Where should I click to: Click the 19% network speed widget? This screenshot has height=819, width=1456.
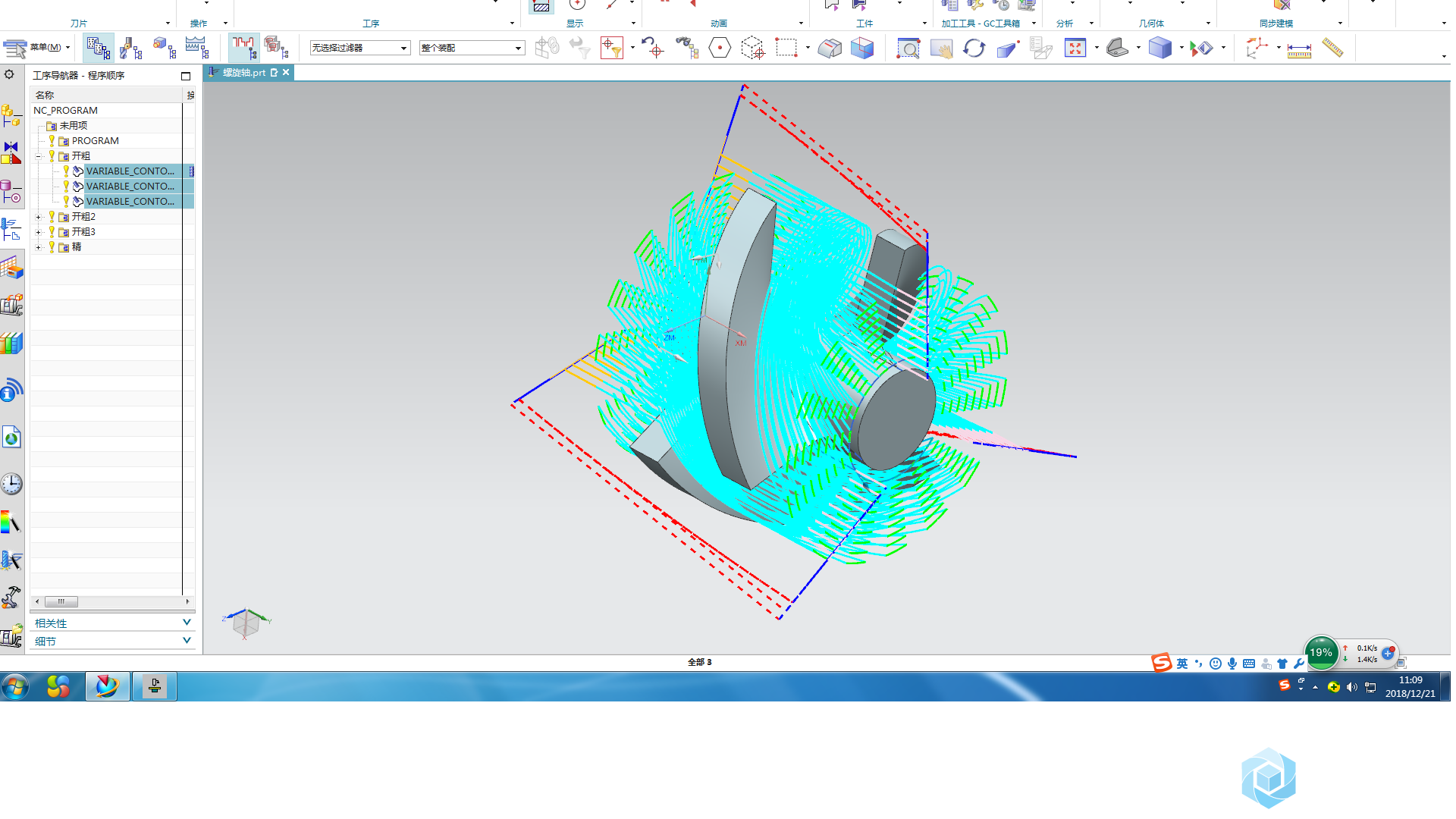click(1321, 653)
